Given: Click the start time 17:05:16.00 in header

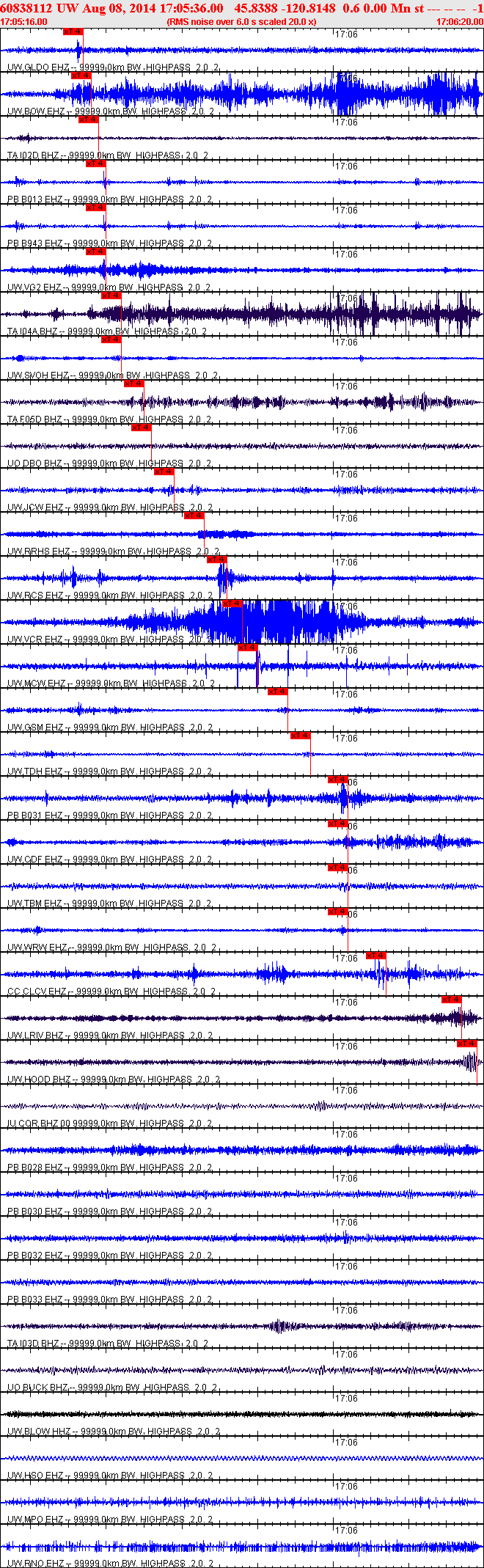Looking at the screenshot, I should click(x=24, y=22).
